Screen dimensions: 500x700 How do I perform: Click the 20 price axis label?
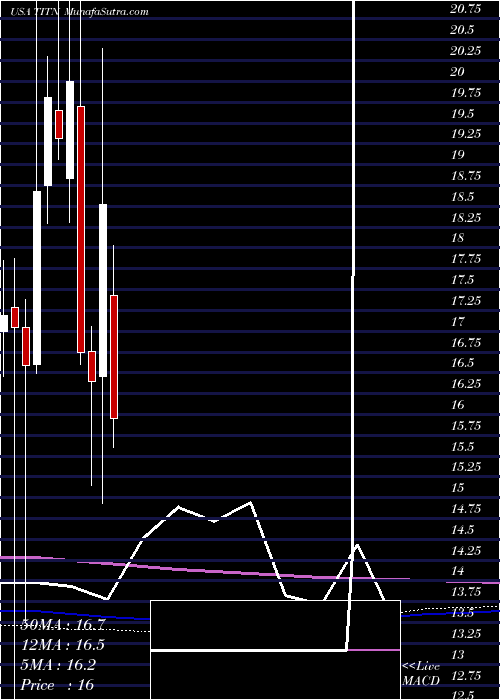click(x=458, y=71)
